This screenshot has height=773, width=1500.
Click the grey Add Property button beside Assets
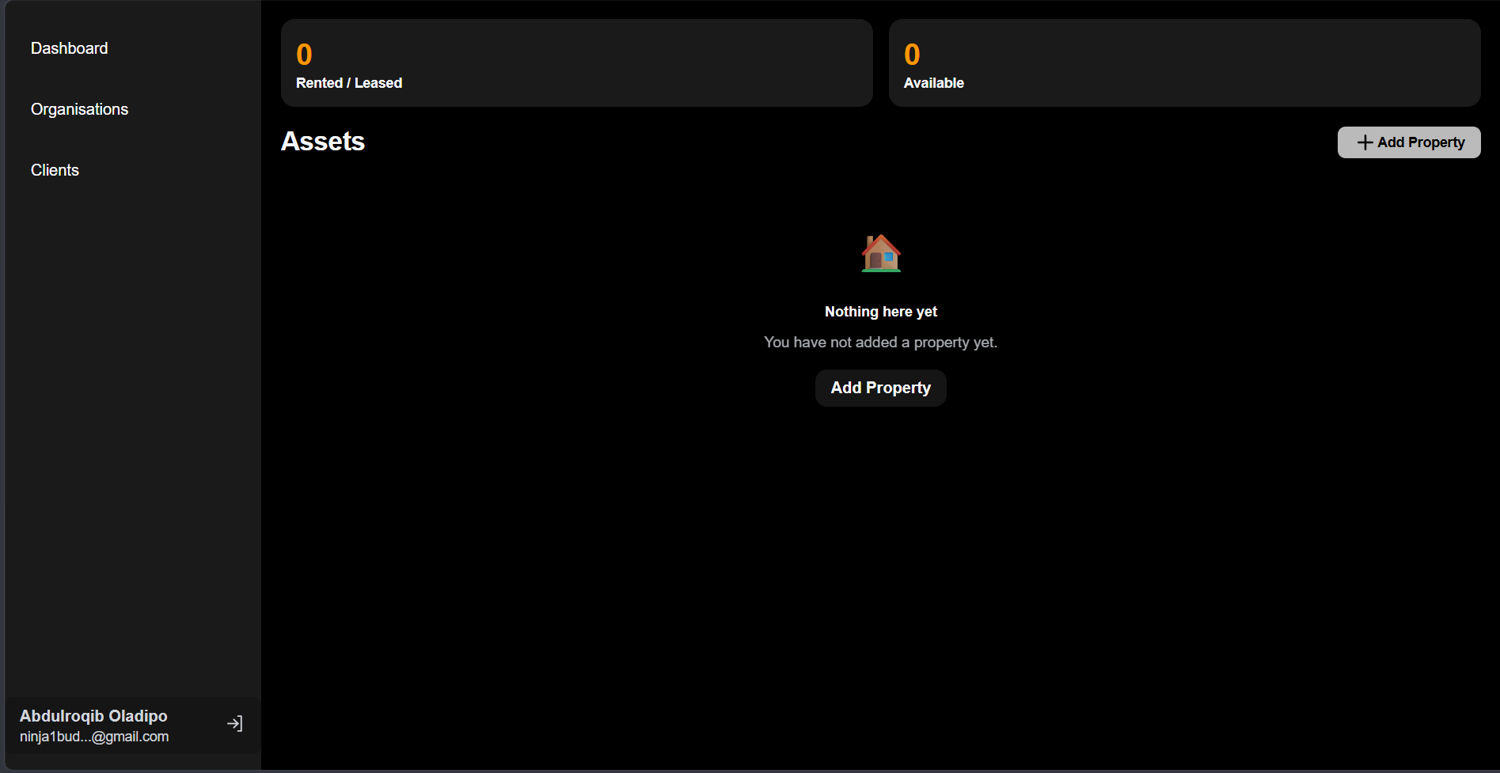(1409, 142)
